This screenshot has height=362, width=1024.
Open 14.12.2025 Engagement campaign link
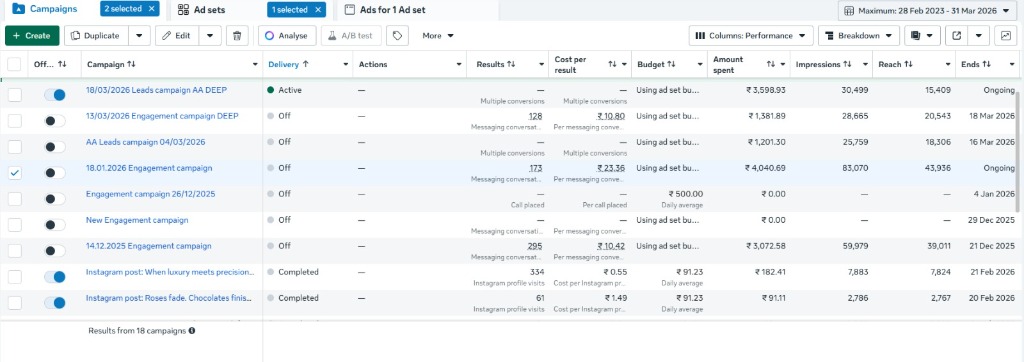click(x=149, y=246)
